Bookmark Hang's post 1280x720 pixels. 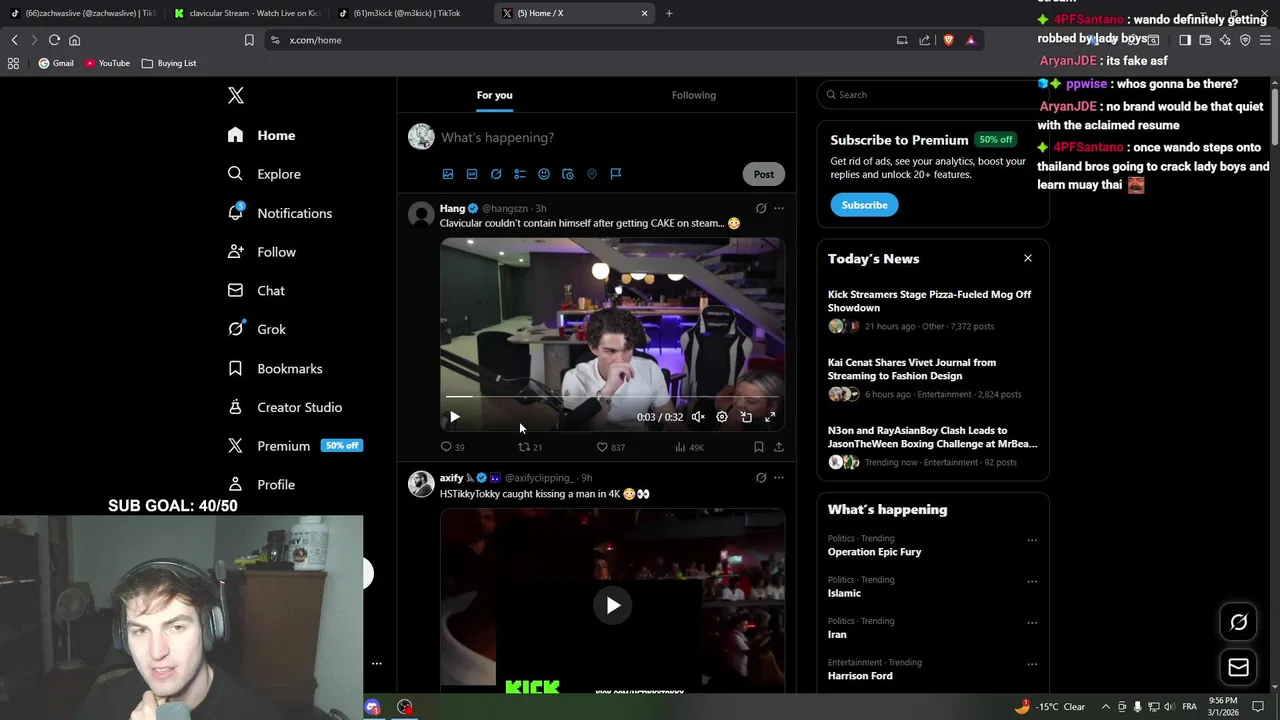coord(759,447)
